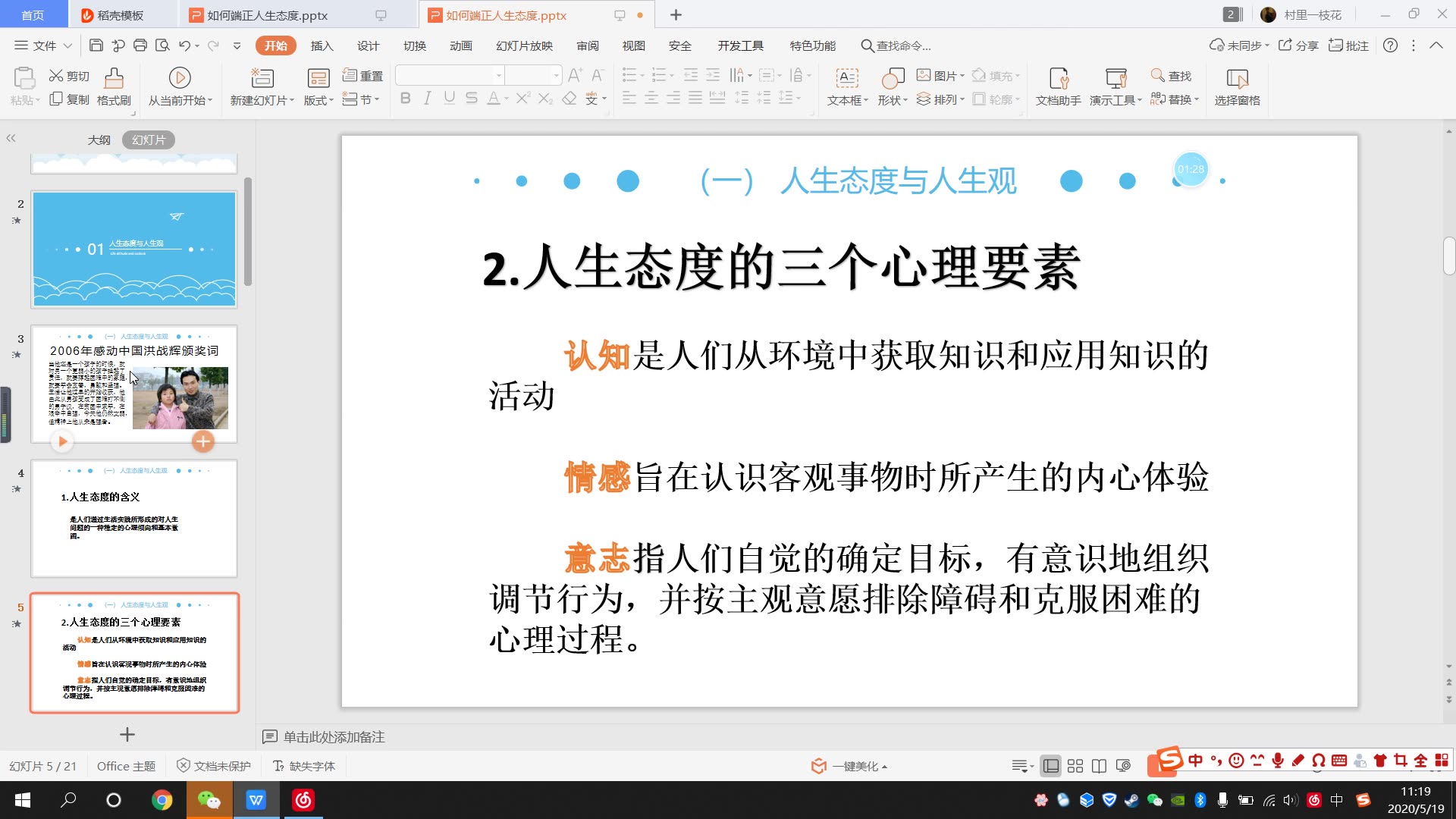This screenshot has height=819, width=1456.
Task: Open the 插入 menu tab
Action: coord(323,45)
